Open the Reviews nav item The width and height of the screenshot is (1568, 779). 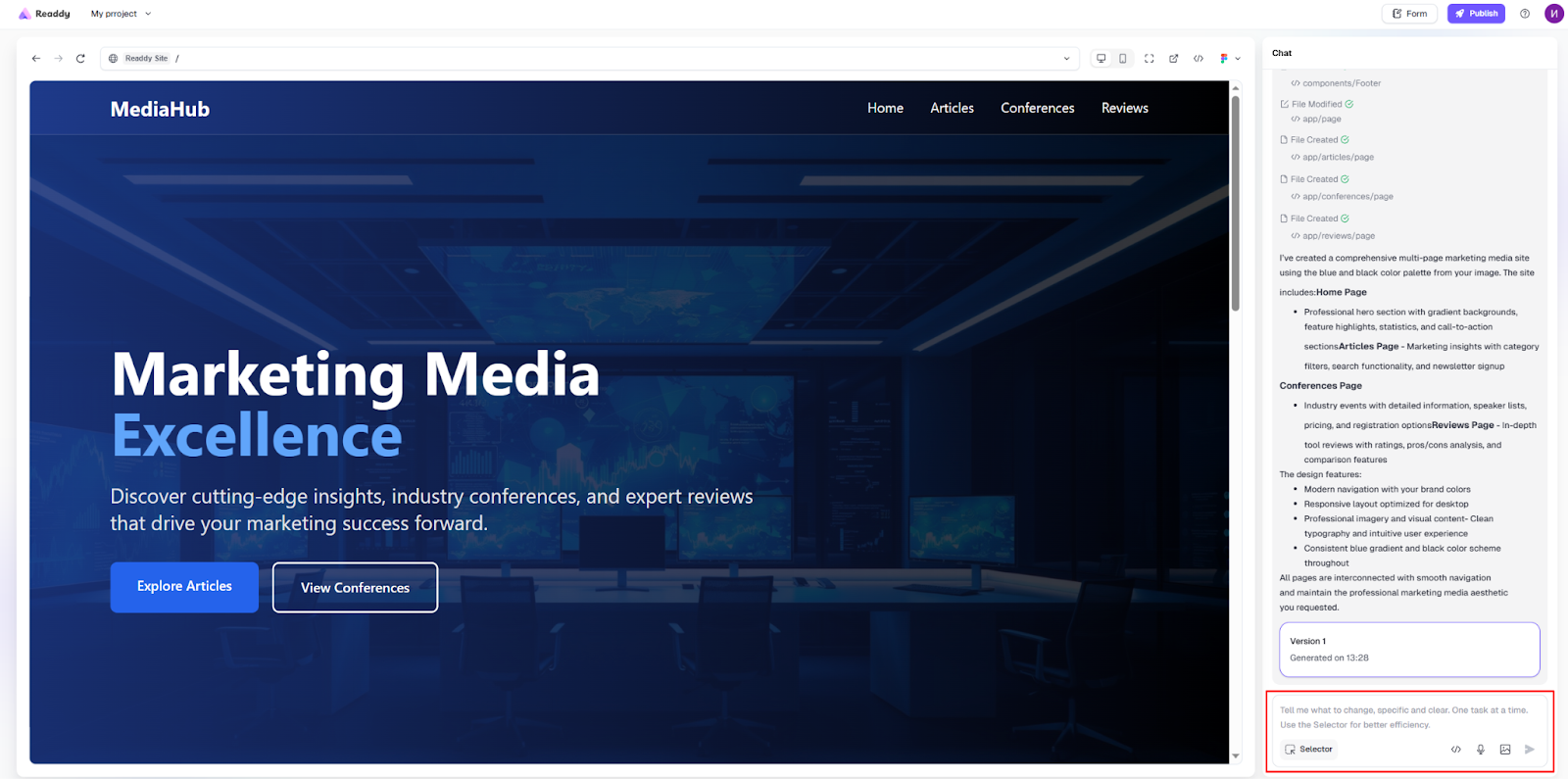[x=1125, y=109]
